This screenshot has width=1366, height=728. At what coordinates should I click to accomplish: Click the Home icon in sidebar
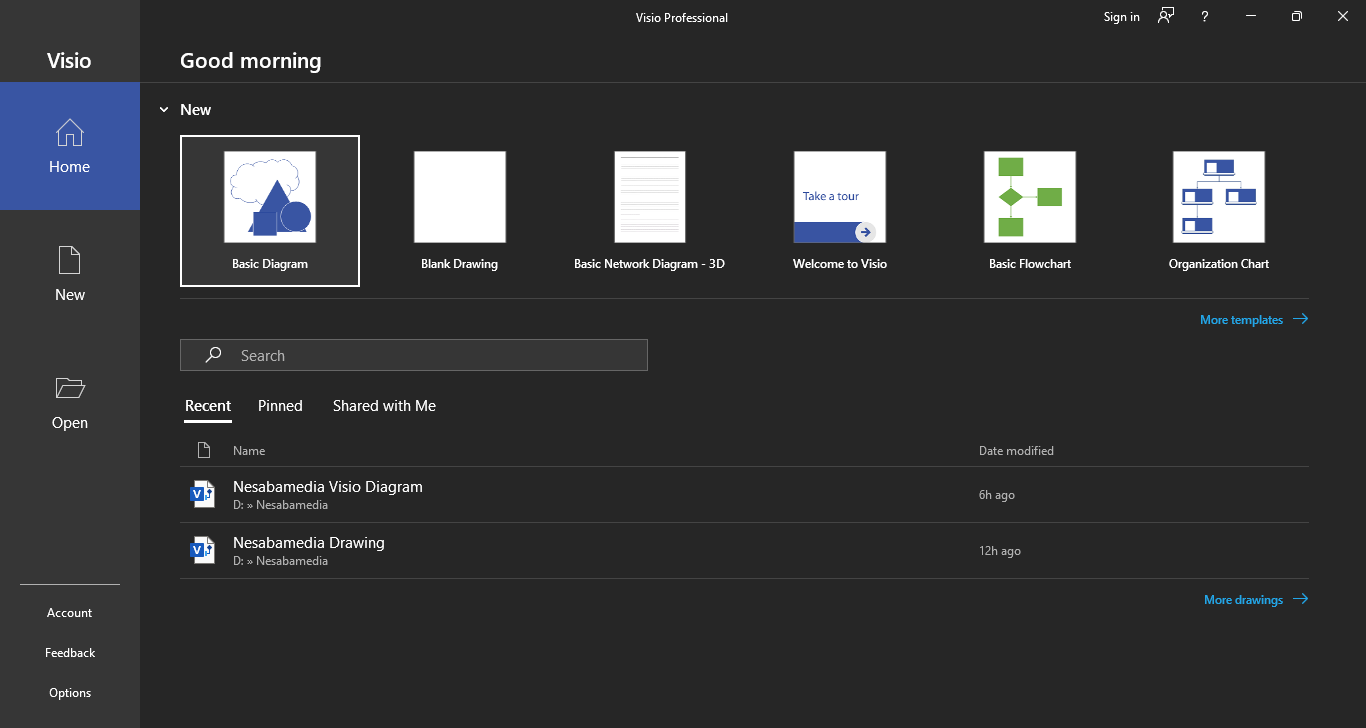coord(69,133)
